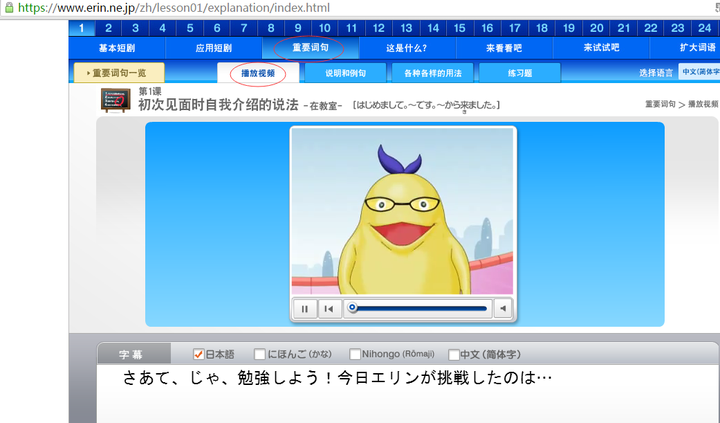Click the 重要词句 breadcrumb link

(660, 104)
